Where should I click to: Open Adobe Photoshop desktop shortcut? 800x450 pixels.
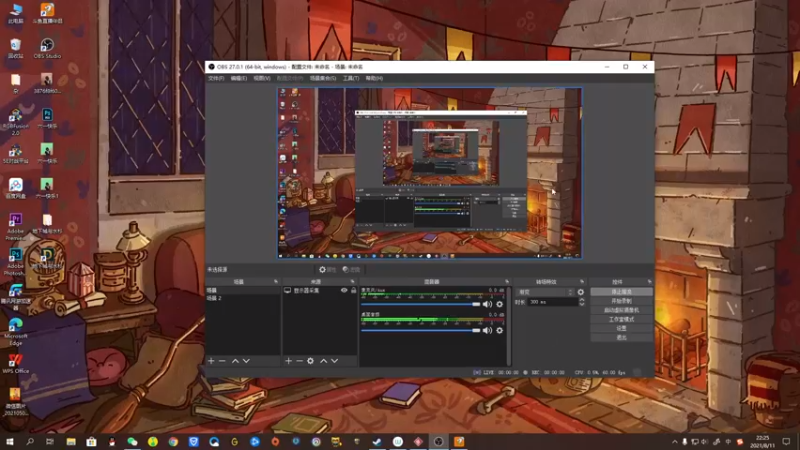[15, 262]
